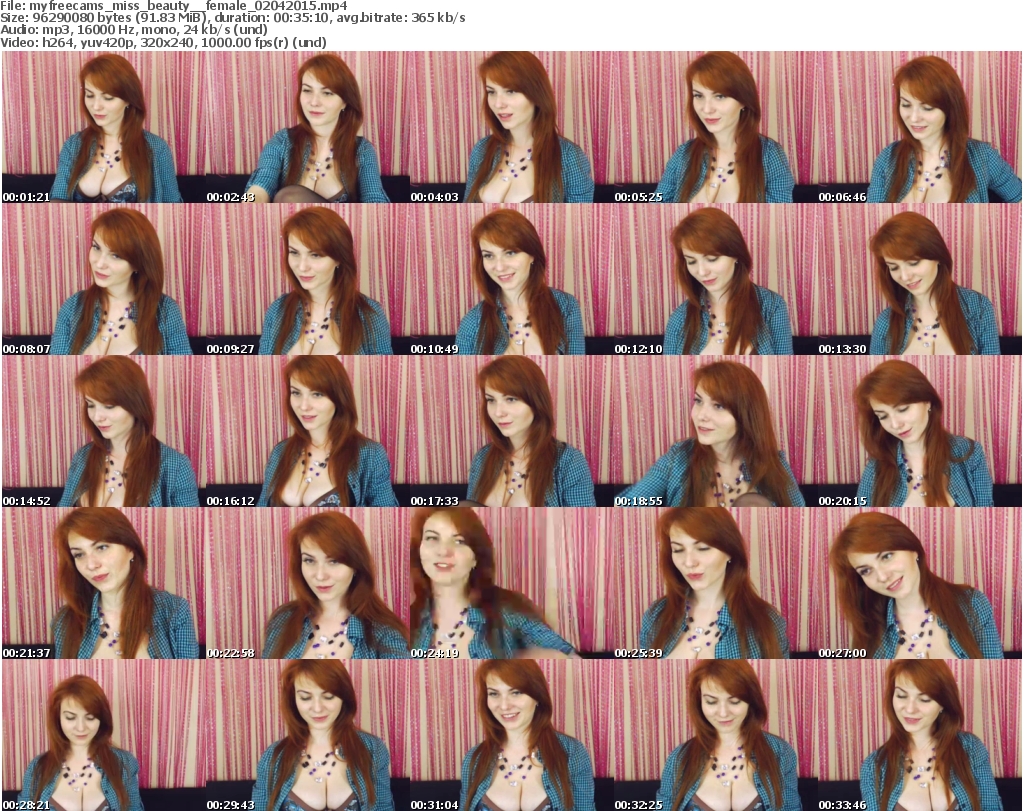The image size is (1024, 811).
Task: Click the thumbnail timestamped 00:21:37
Action: (x=104, y=583)
